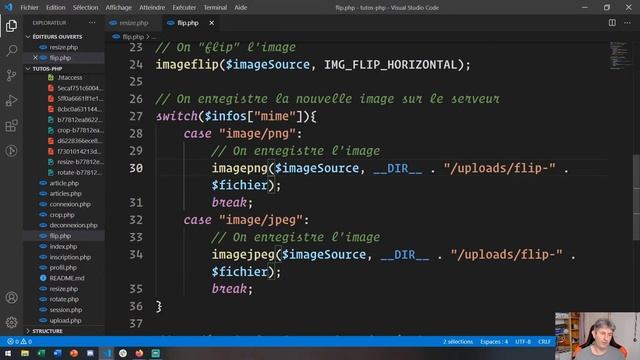The image size is (640, 360).
Task: Open the Affichage menu
Action: coord(118,7)
